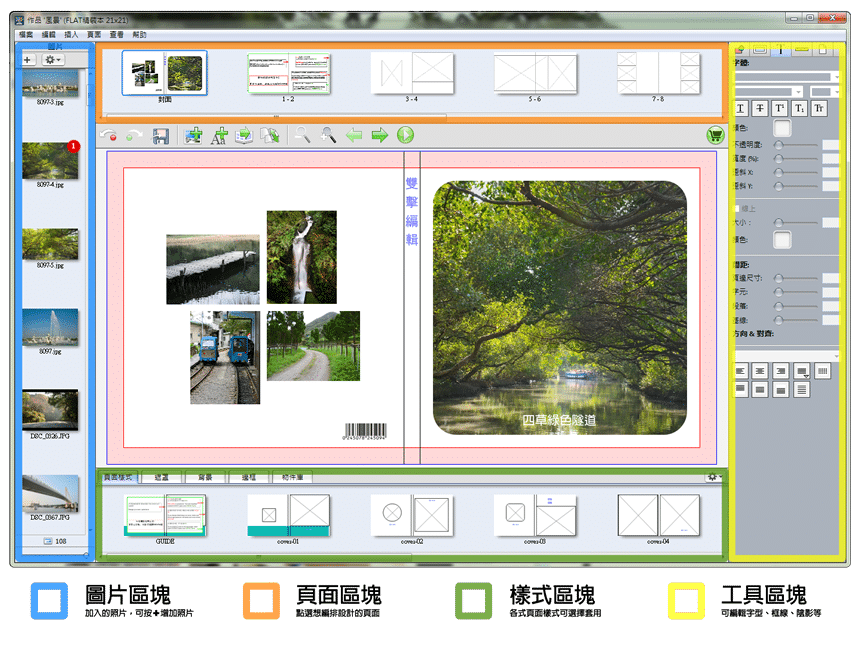Click the zoom in magnifier
860x646 pixels.
328,134
